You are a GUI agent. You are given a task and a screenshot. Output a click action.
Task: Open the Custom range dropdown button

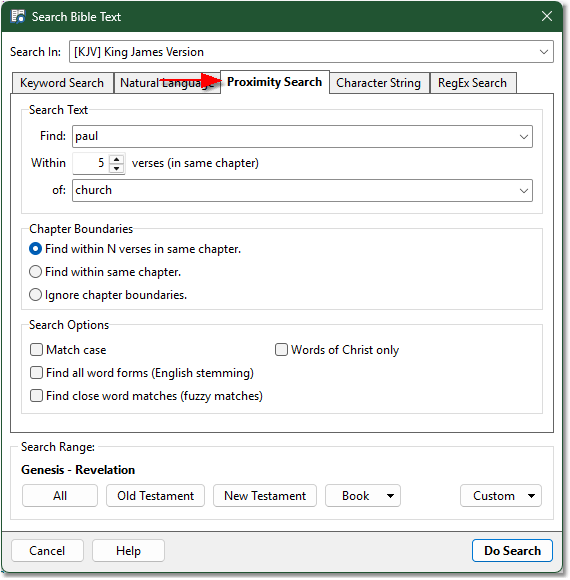click(x=501, y=496)
